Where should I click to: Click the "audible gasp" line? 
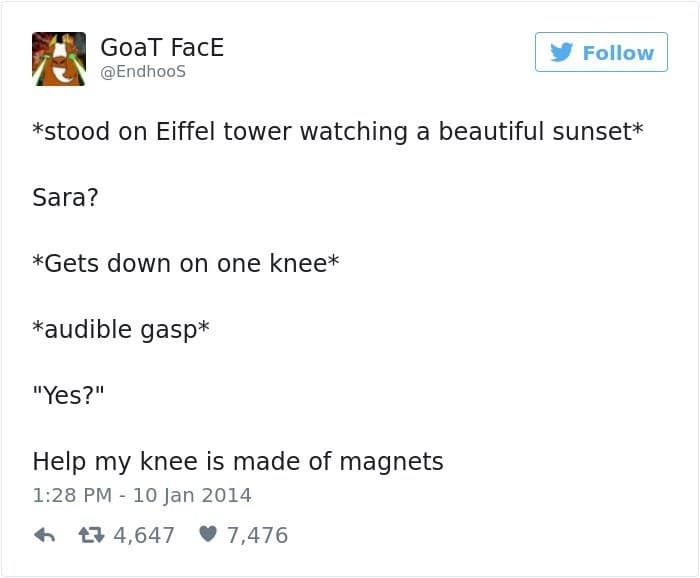[x=120, y=329]
